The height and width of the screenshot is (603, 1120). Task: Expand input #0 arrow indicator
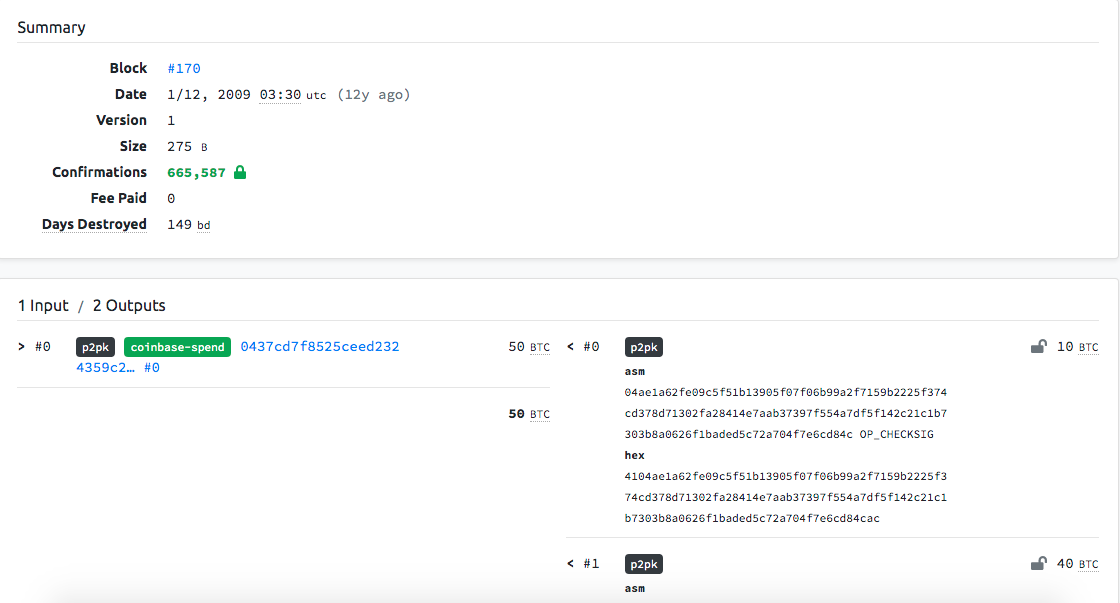(x=21, y=347)
